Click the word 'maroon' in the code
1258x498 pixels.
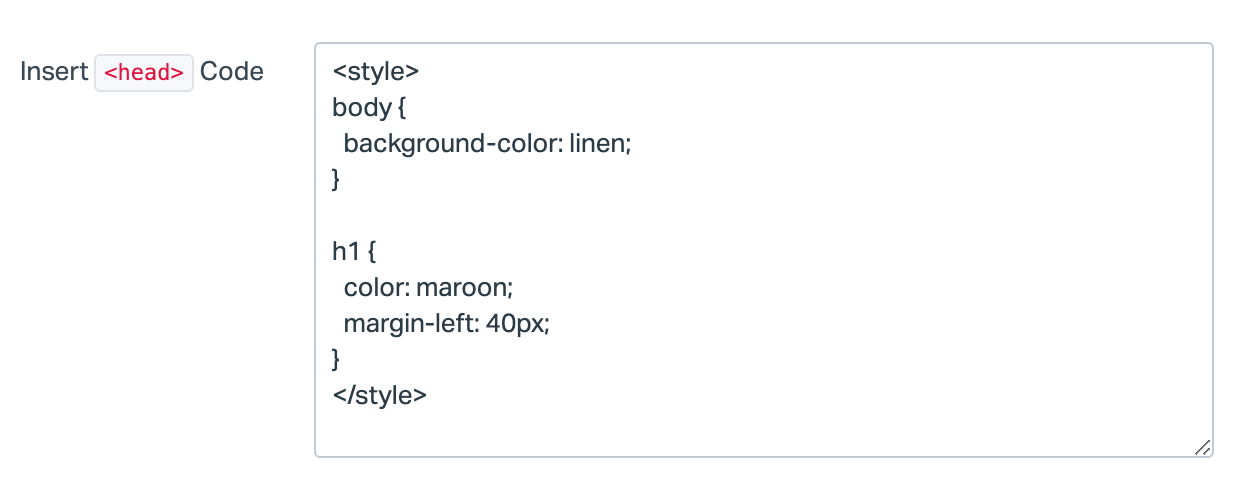(x=461, y=288)
